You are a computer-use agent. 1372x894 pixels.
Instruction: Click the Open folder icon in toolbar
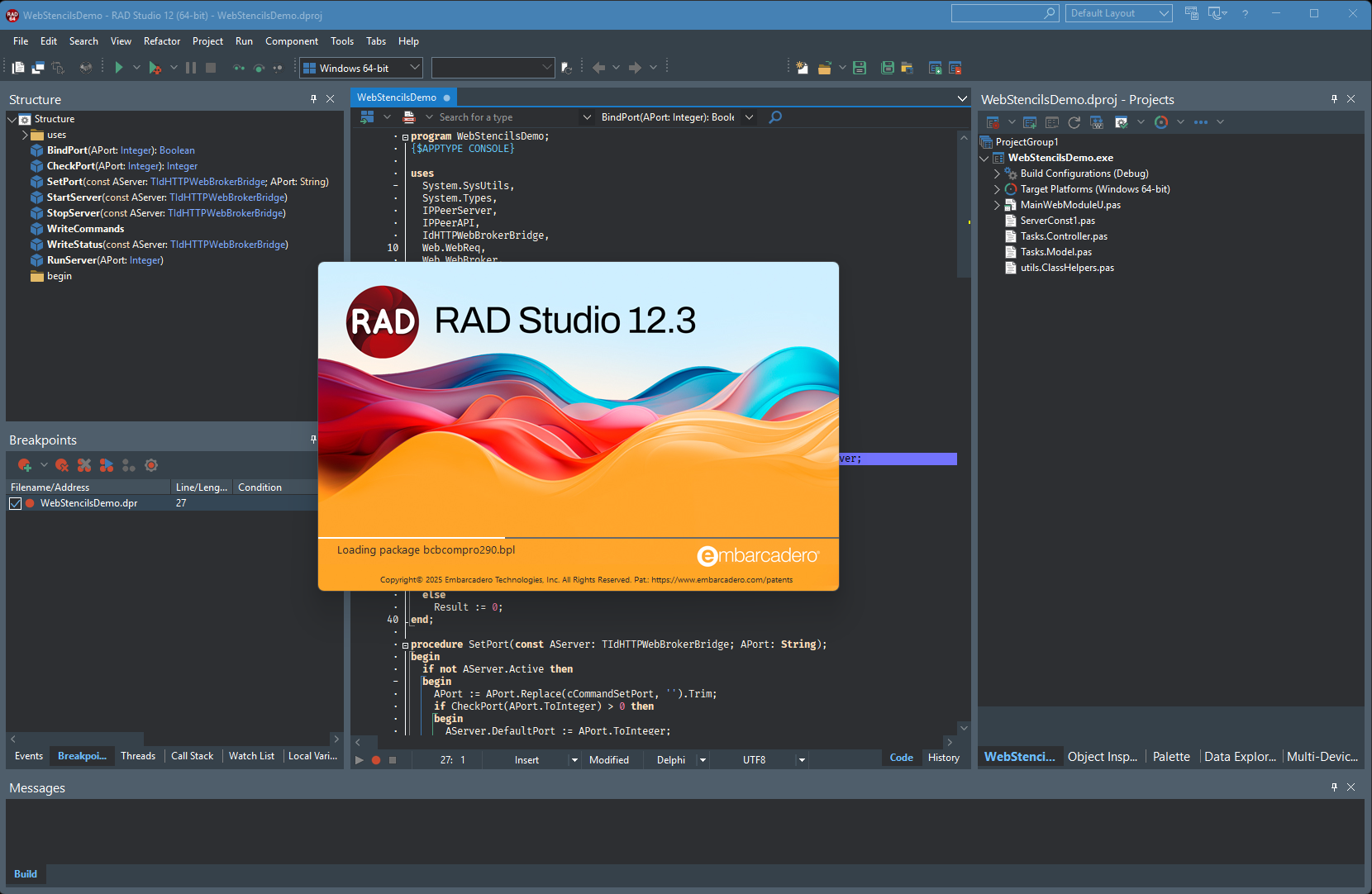click(824, 68)
